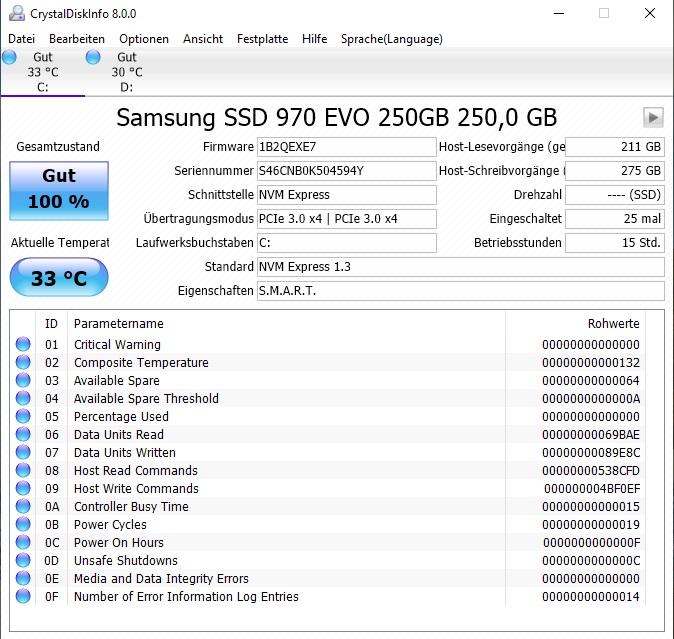The image size is (674, 639).
Task: Click the blue orb beside Available Spare Threshold
Action: (23, 398)
